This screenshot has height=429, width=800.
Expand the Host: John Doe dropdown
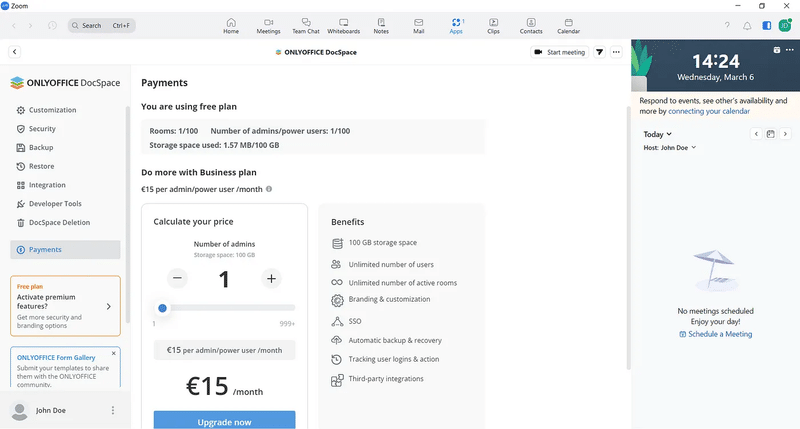click(669, 147)
